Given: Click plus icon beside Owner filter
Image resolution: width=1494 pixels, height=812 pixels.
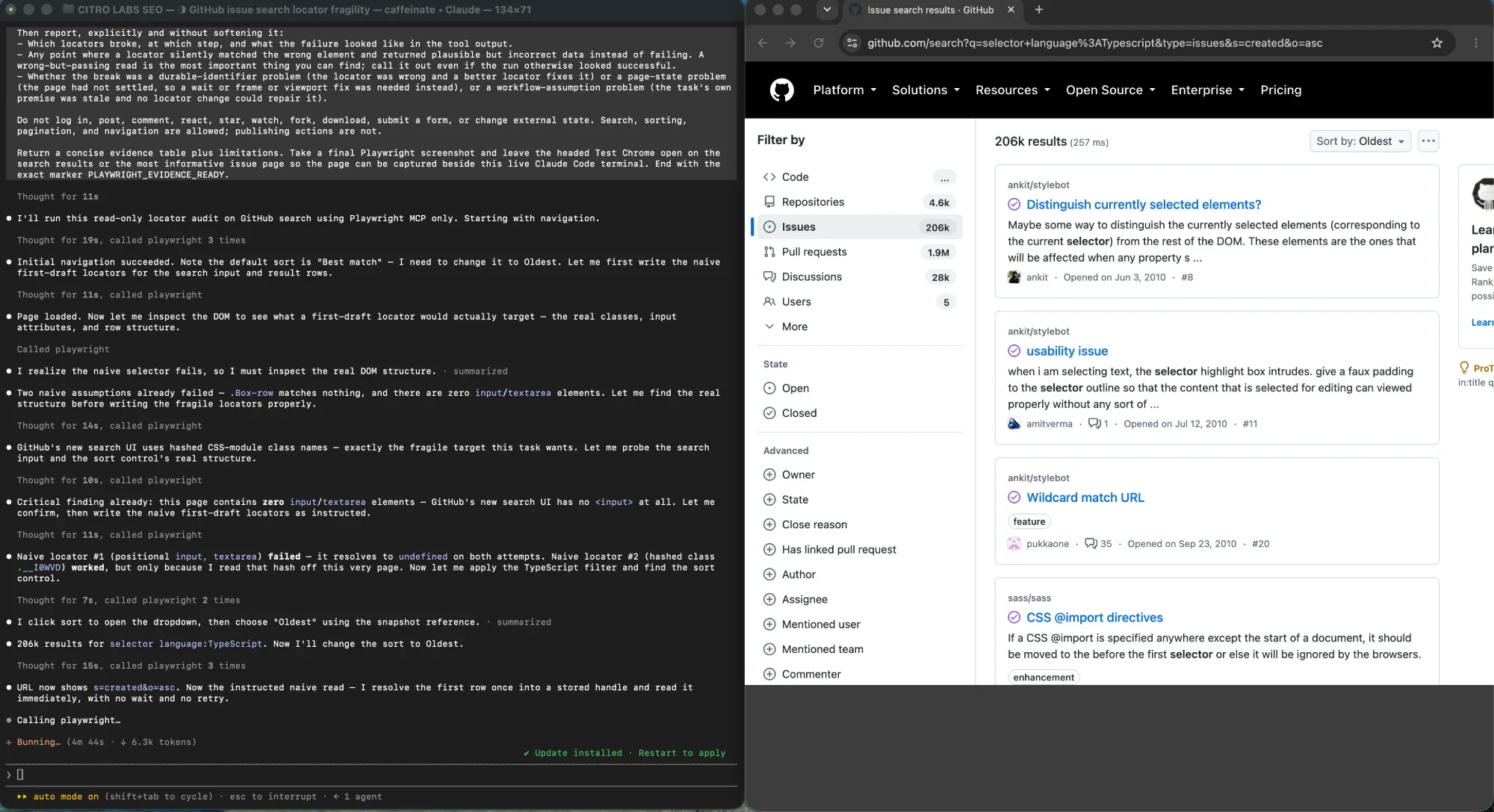Looking at the screenshot, I should coord(769,474).
